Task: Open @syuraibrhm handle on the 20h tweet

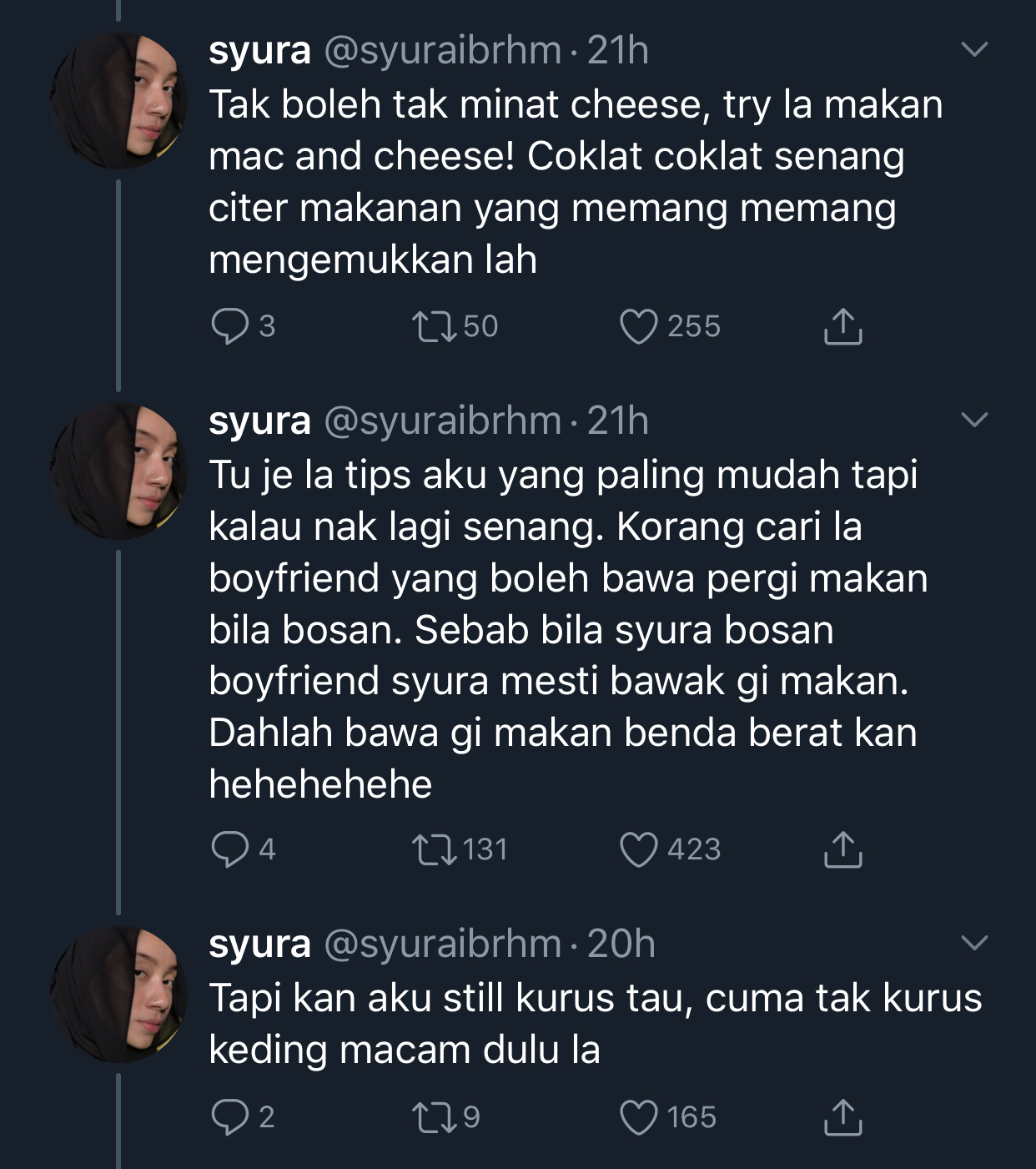Action: [442, 944]
